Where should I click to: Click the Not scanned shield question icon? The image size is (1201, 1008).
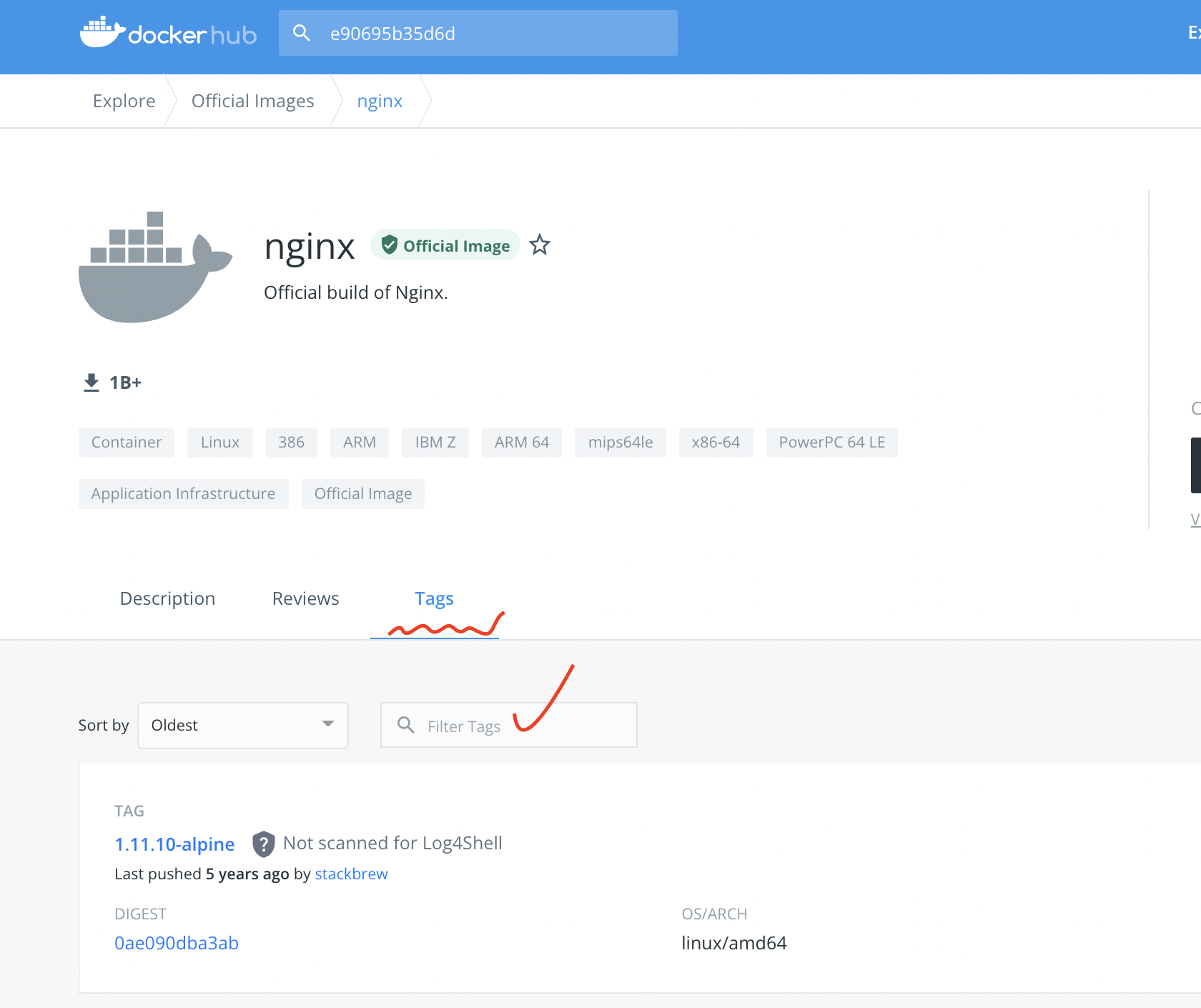tap(264, 844)
